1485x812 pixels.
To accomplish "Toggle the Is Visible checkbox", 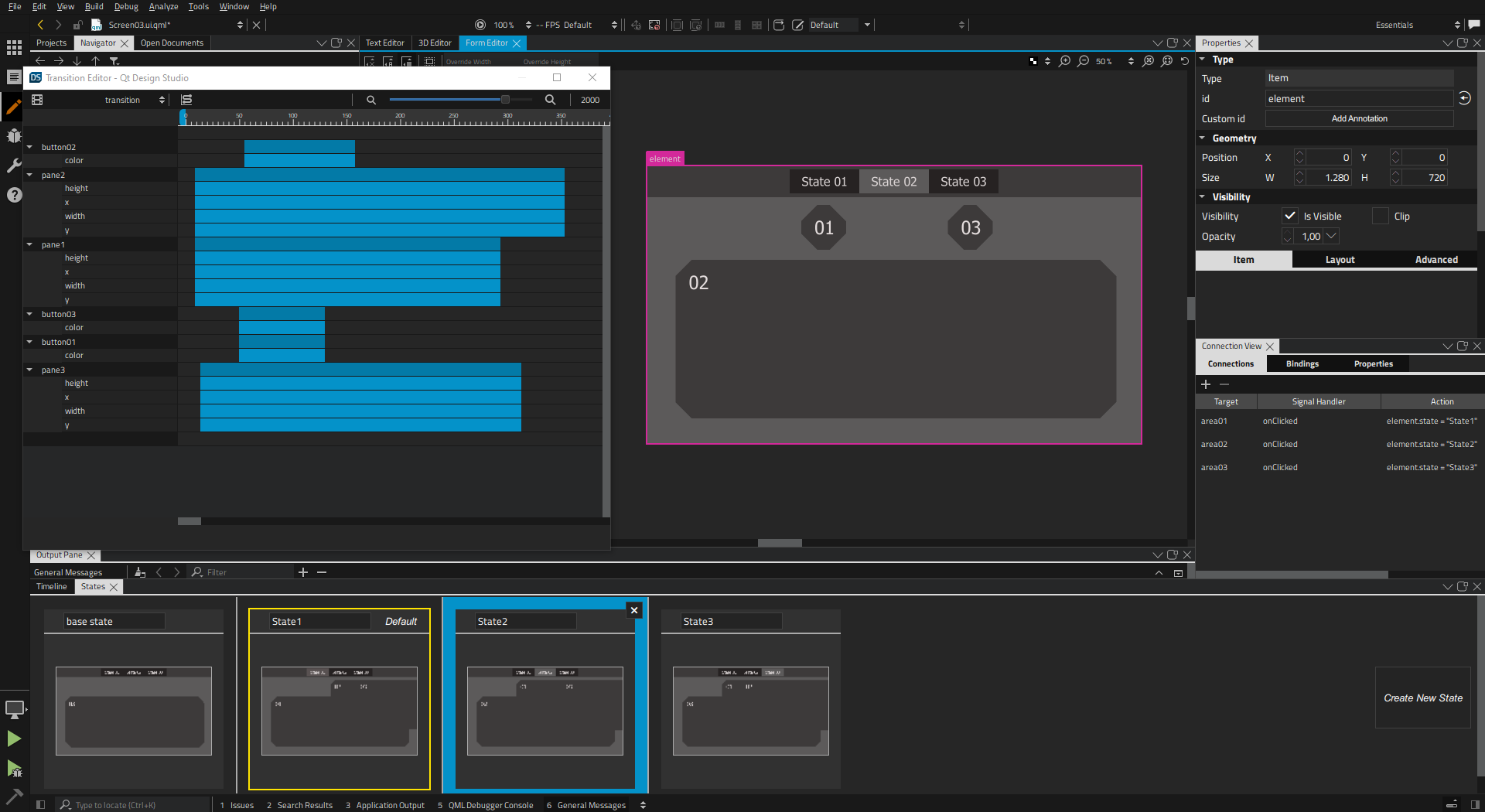I will (x=1289, y=217).
